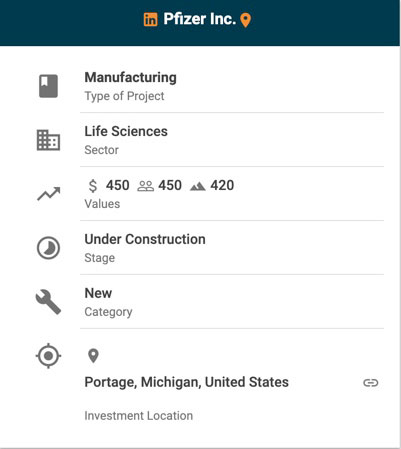The width and height of the screenshot is (401, 449).
Task: Click the Pfizer Inc. header title
Action: coord(200,19)
